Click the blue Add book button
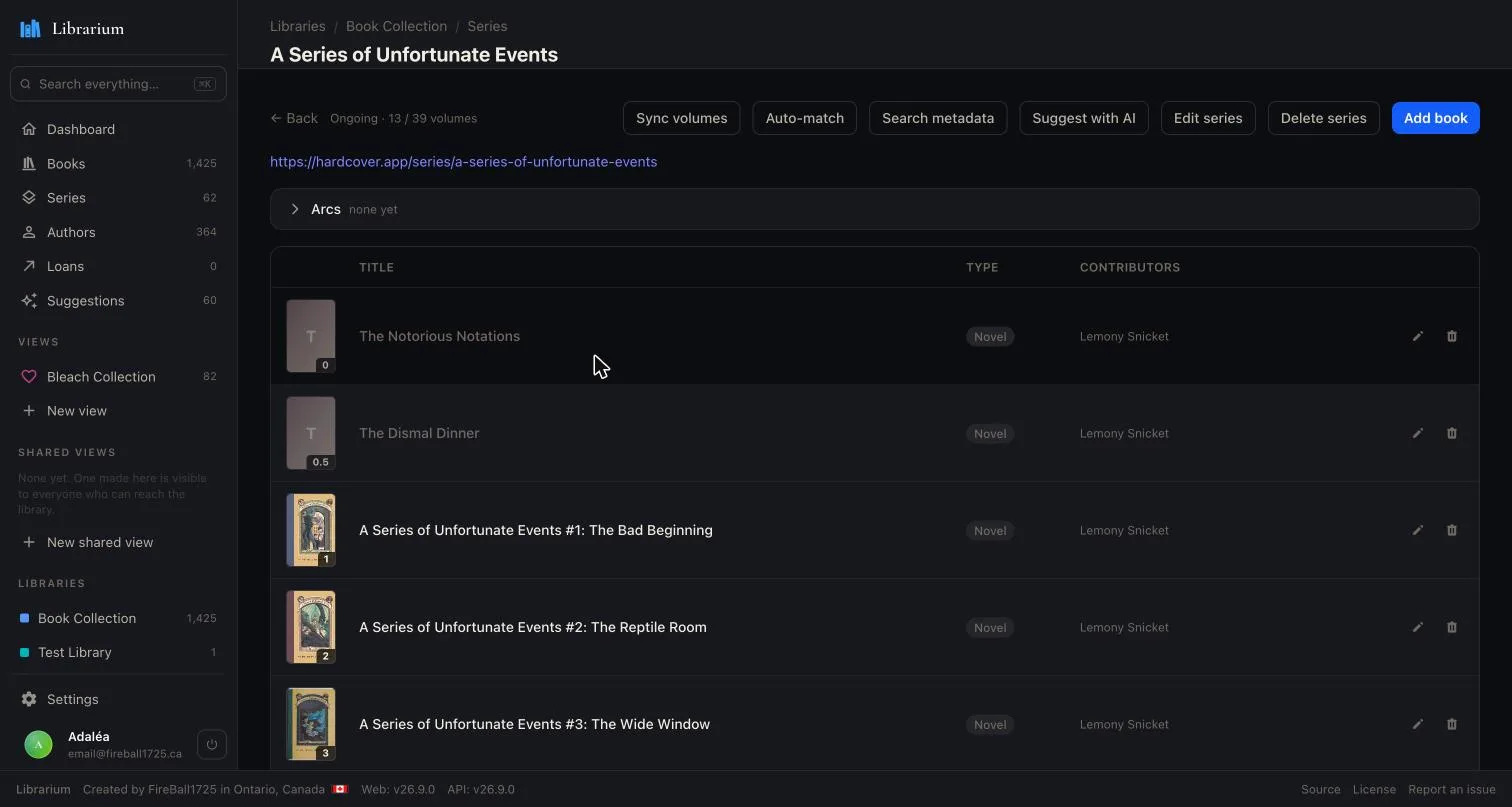Screen dimensions: 1512x807 pyautogui.click(x=1436, y=118)
